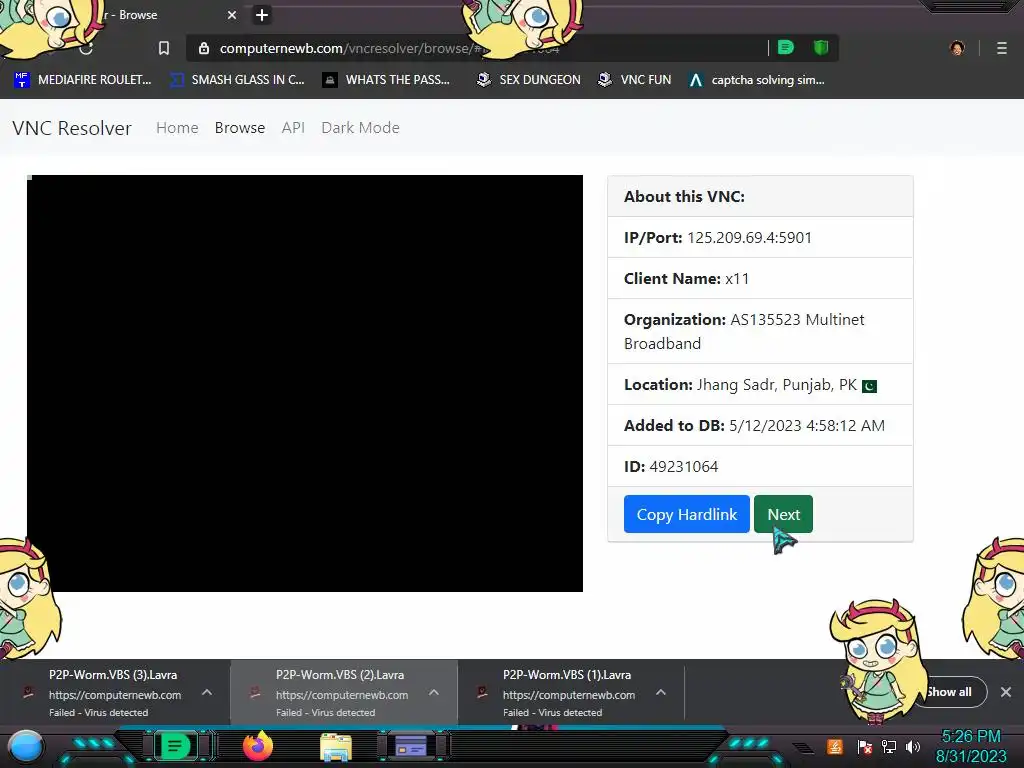Image resolution: width=1024 pixels, height=768 pixels.
Task: Select Added to DB timestamp
Action: click(x=807, y=426)
